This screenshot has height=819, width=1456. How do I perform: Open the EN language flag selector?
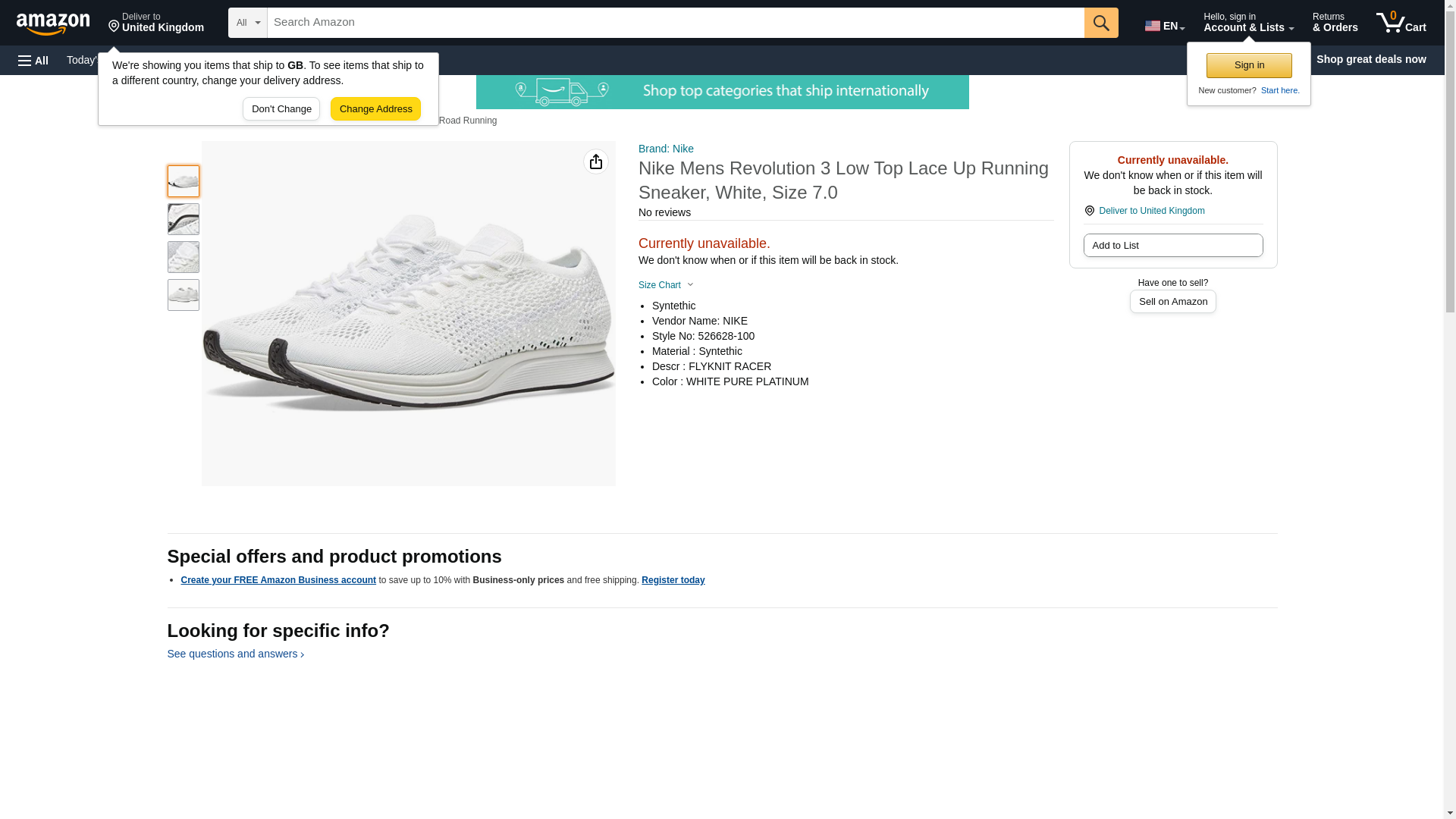click(1164, 26)
